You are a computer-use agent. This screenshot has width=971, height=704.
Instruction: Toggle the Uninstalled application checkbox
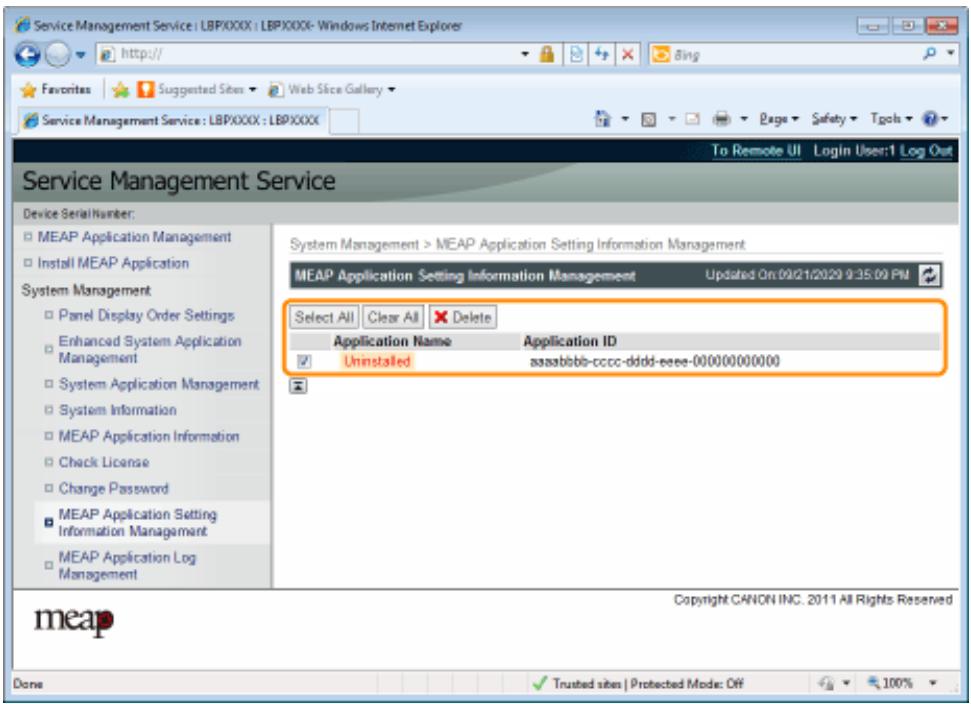coord(304,361)
